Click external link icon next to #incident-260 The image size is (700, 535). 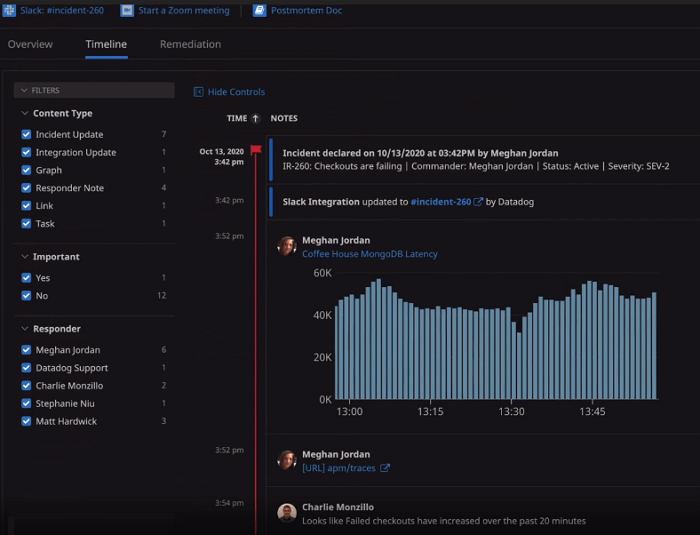478,202
